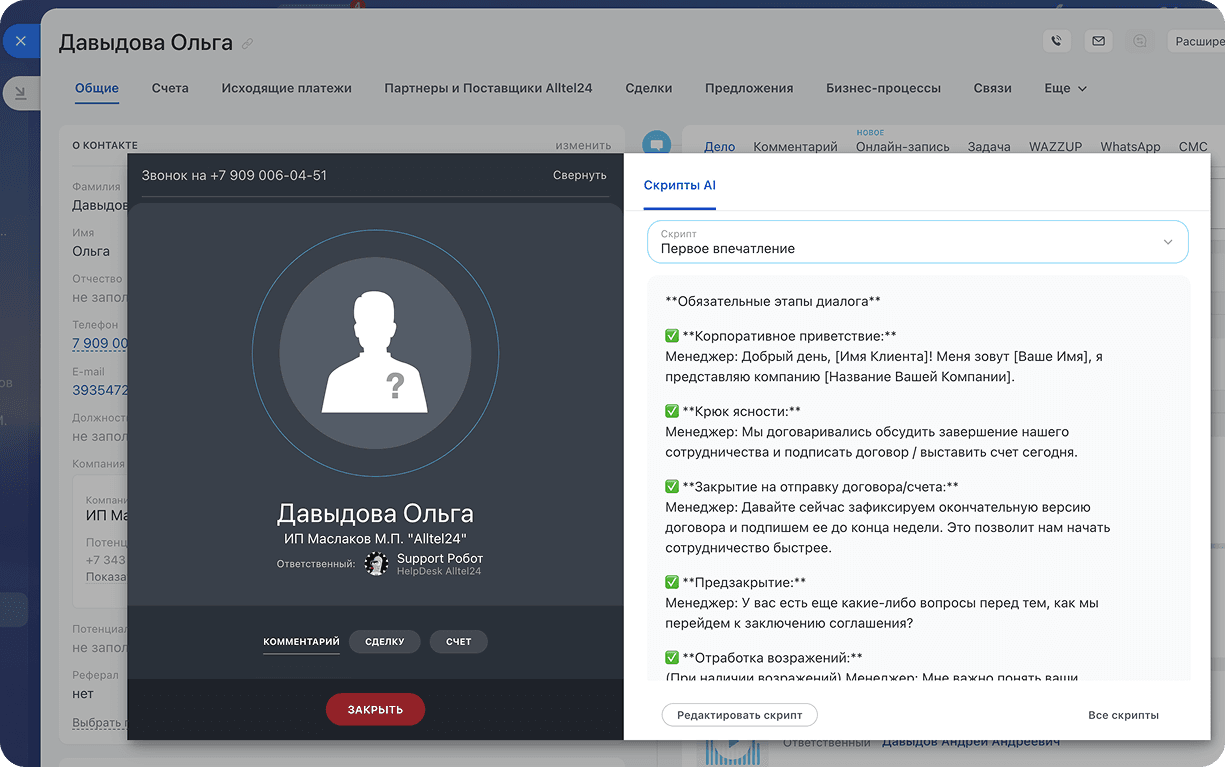Select the СДЕЛКУ pill button

tap(385, 642)
